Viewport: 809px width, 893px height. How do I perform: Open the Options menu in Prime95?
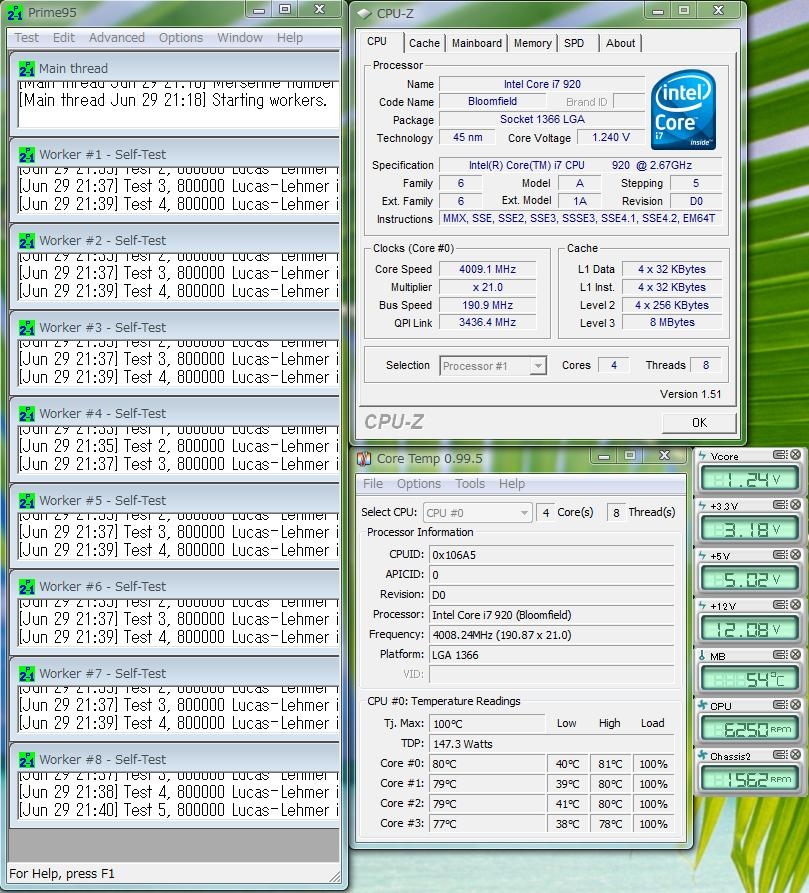pos(181,38)
